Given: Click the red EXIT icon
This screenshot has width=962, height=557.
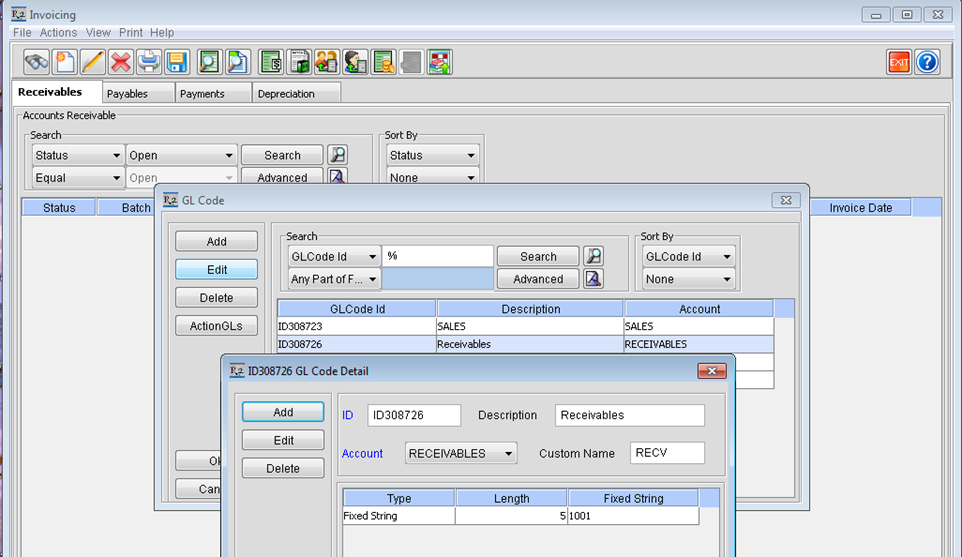Looking at the screenshot, I should click(899, 62).
